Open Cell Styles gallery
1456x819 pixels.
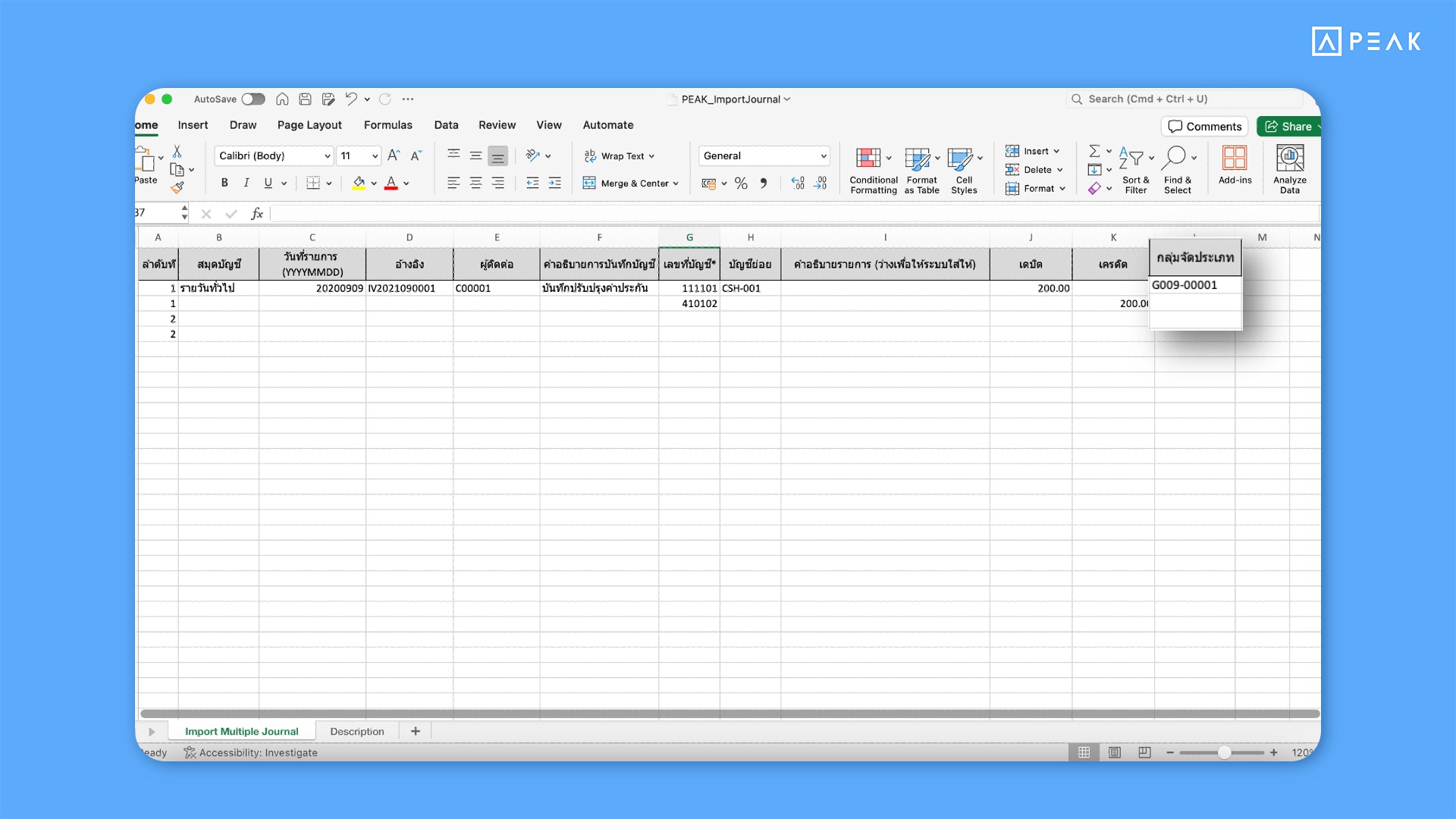(965, 169)
